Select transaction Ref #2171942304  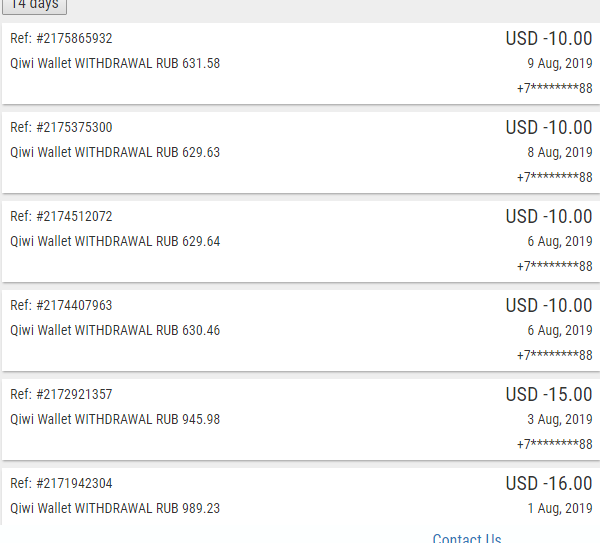[x=61, y=484]
